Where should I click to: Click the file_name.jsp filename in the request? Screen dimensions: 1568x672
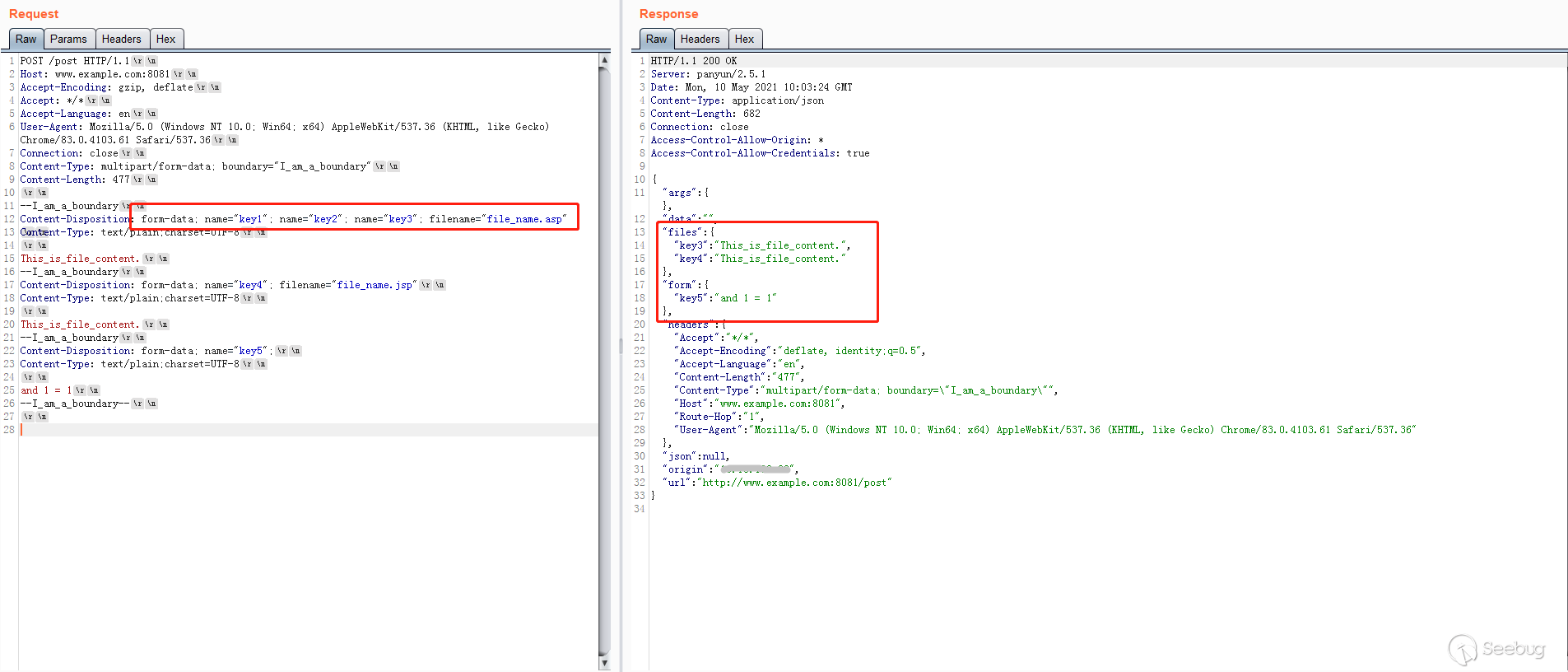point(375,285)
